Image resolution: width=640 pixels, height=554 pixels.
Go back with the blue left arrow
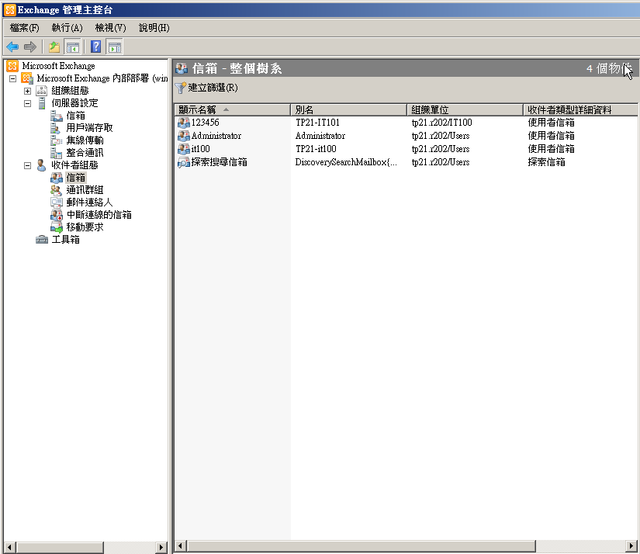click(13, 47)
